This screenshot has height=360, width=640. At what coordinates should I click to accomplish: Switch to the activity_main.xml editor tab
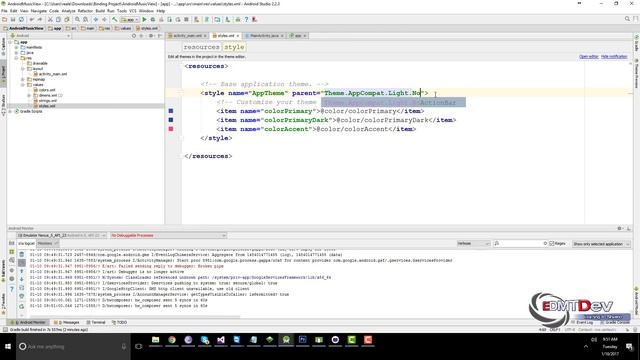pyautogui.click(x=187, y=36)
